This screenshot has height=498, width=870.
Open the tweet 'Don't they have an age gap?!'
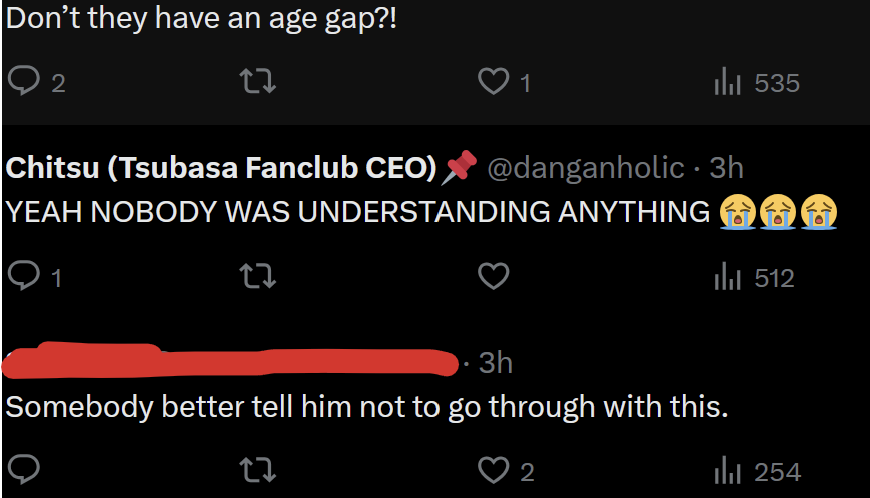coord(200,19)
